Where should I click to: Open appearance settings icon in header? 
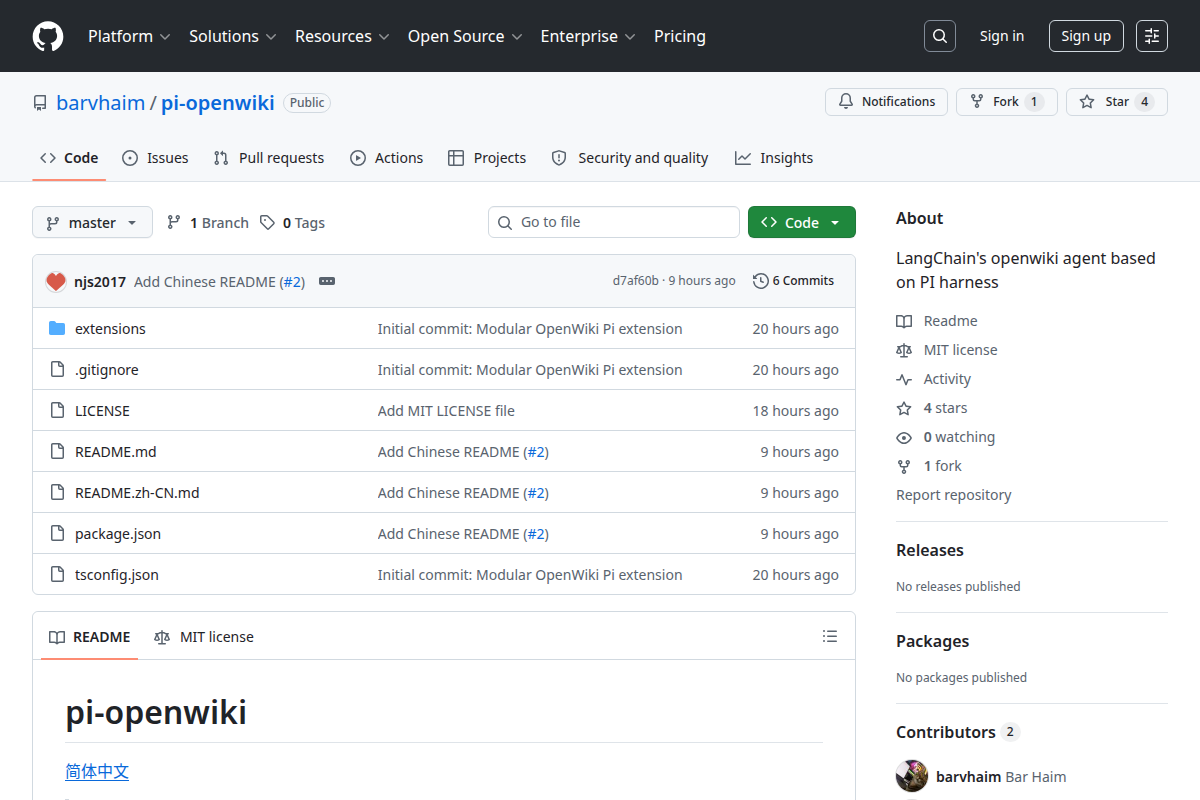1152,36
